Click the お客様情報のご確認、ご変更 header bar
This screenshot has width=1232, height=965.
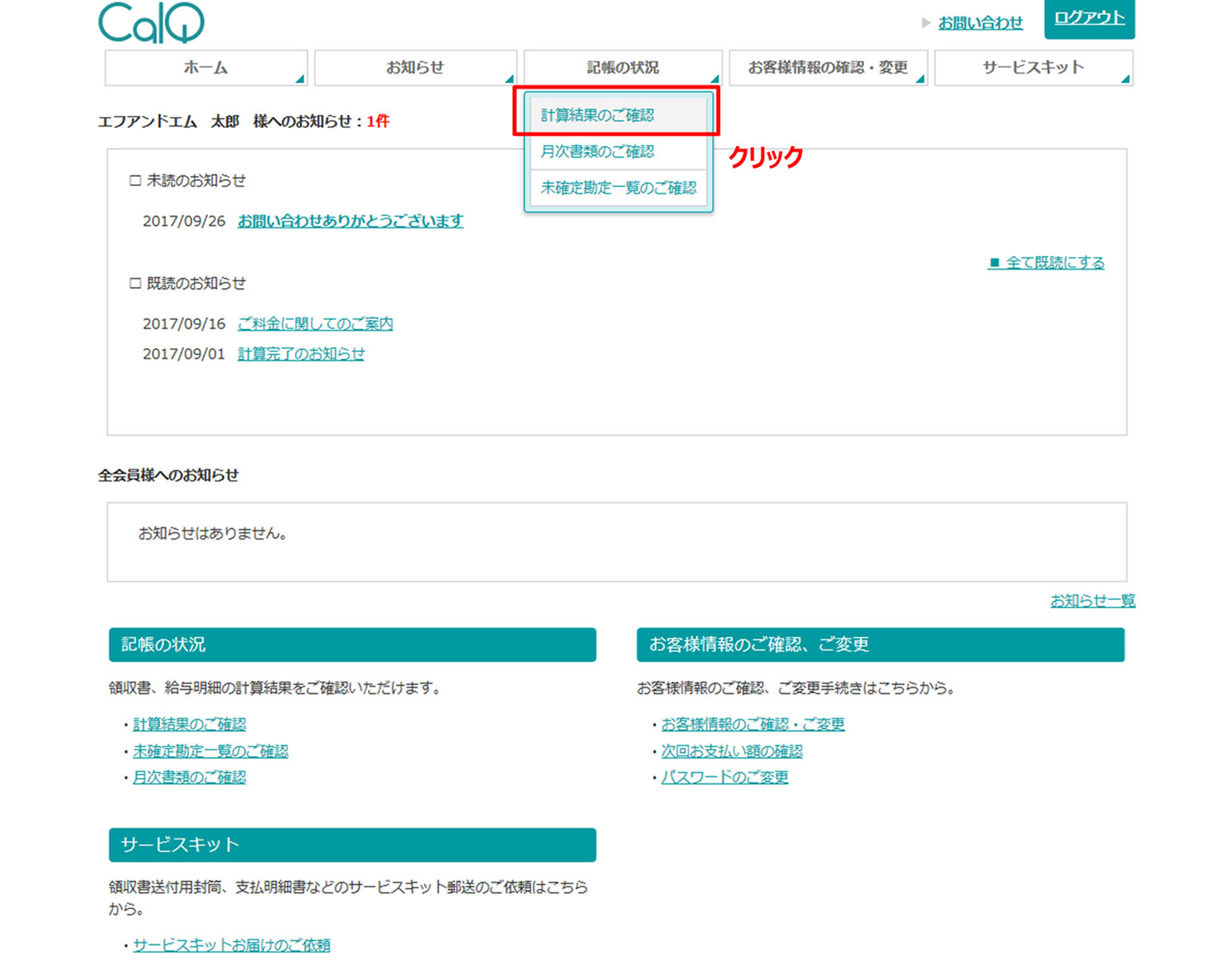[x=881, y=645]
